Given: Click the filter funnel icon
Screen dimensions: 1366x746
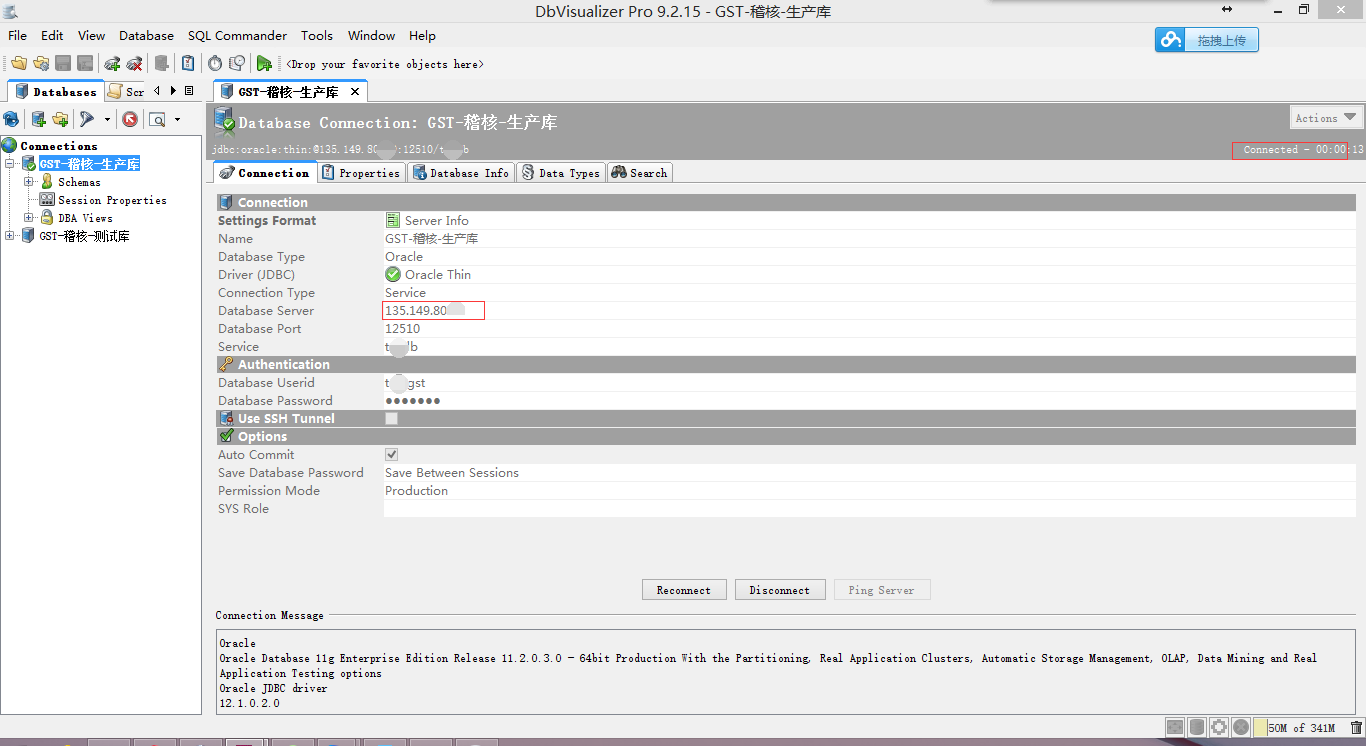Looking at the screenshot, I should pyautogui.click(x=87, y=119).
